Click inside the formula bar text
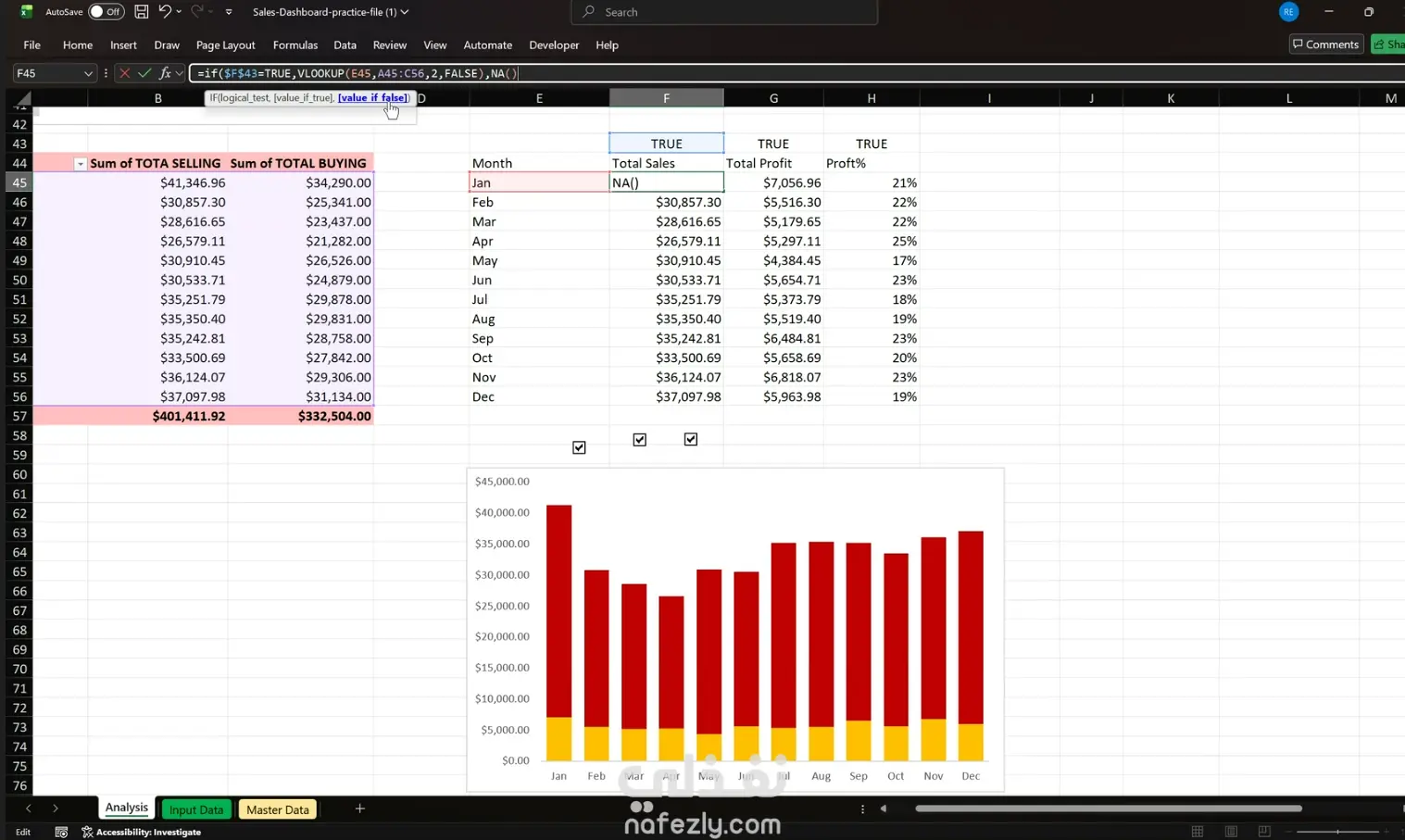Screen dimensions: 1405x840 (x=797, y=73)
